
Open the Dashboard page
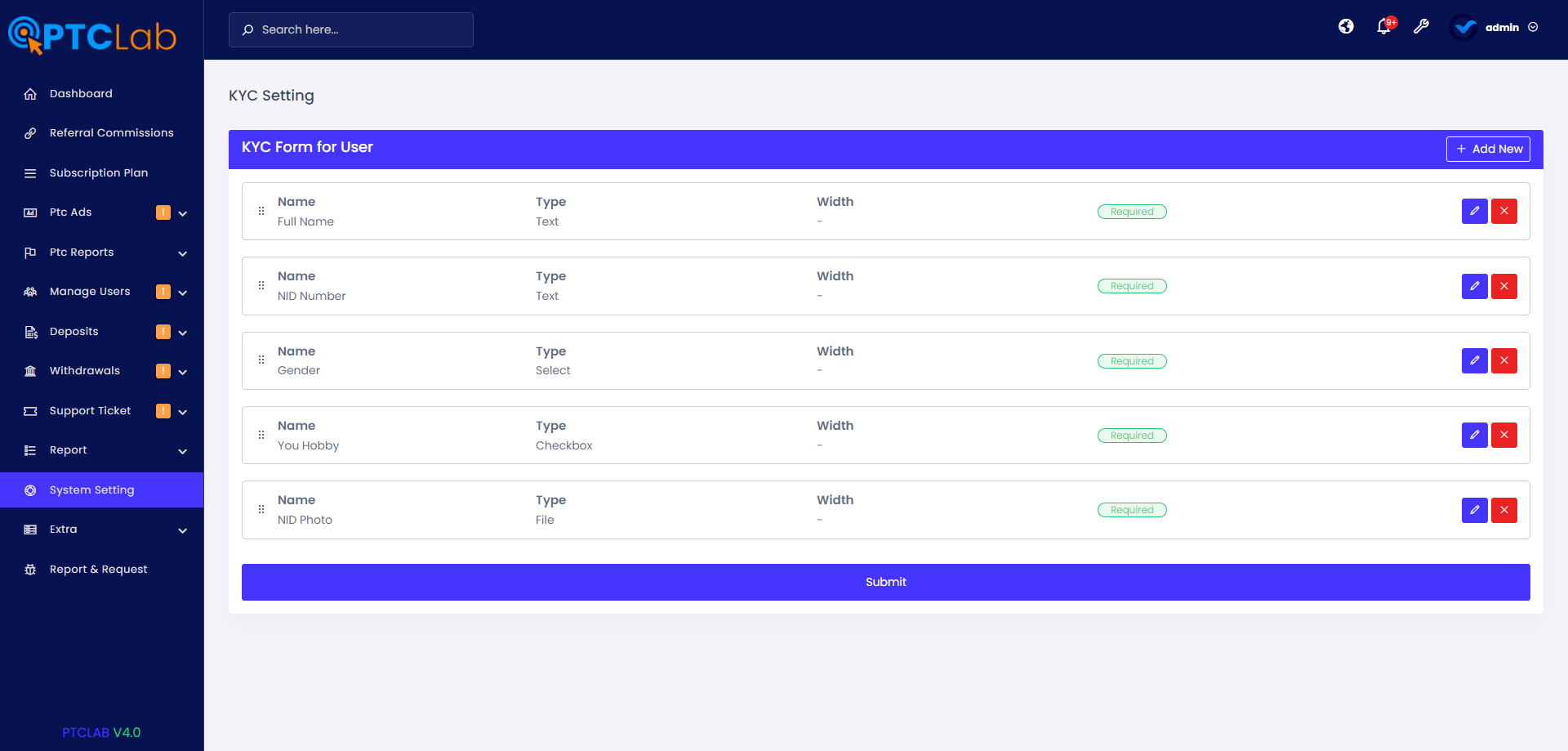click(x=79, y=93)
